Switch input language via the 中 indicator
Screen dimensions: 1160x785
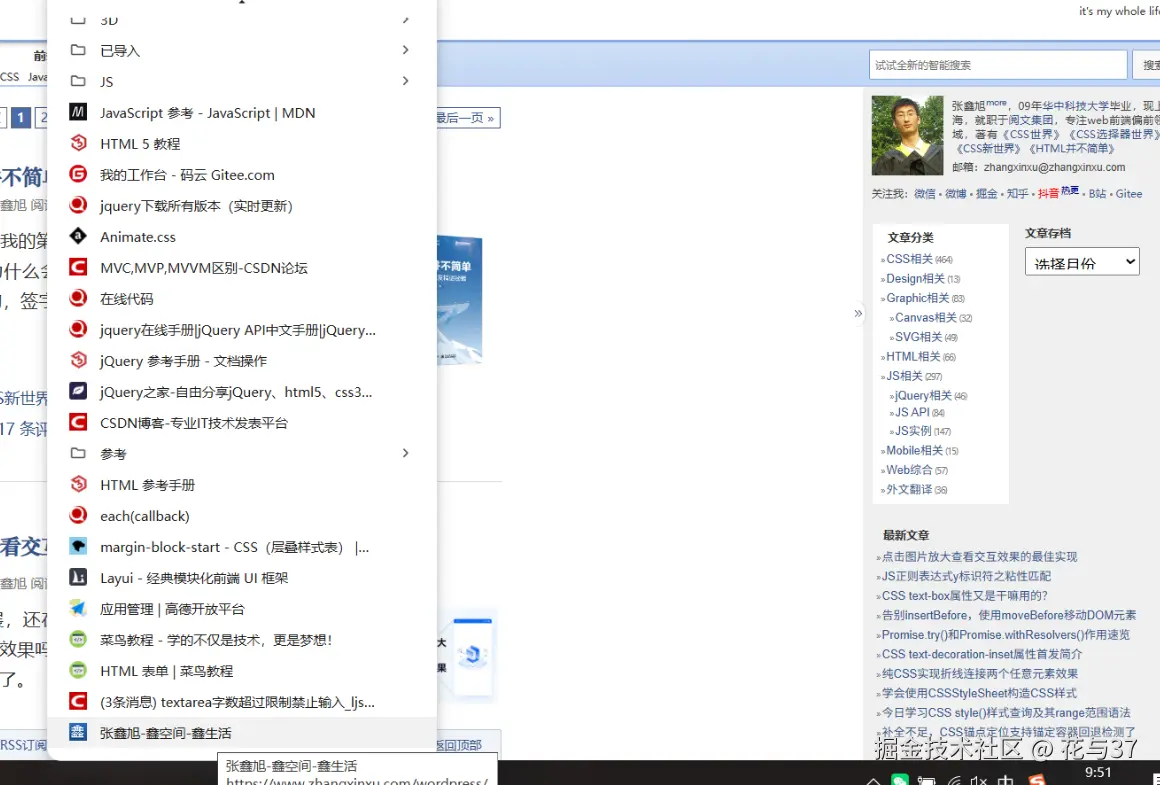pyautogui.click(x=1006, y=777)
